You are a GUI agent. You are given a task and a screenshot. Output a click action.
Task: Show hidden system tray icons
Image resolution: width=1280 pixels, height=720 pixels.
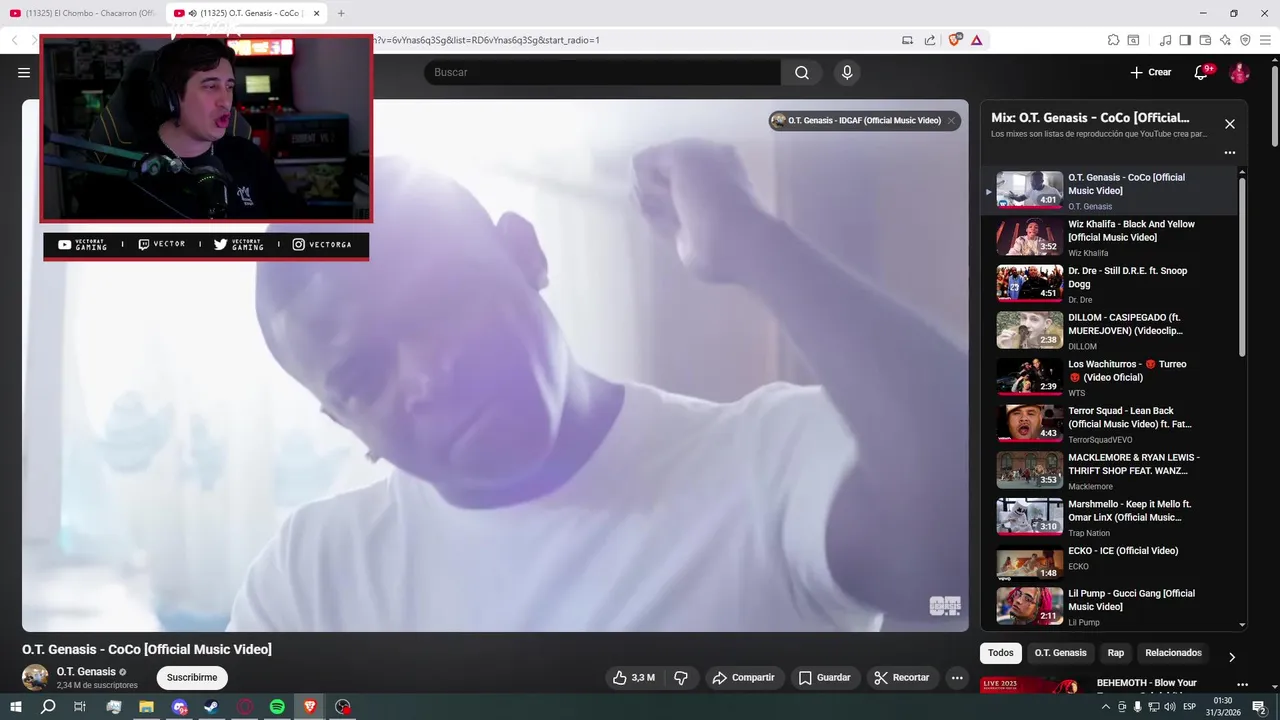[1107, 707]
